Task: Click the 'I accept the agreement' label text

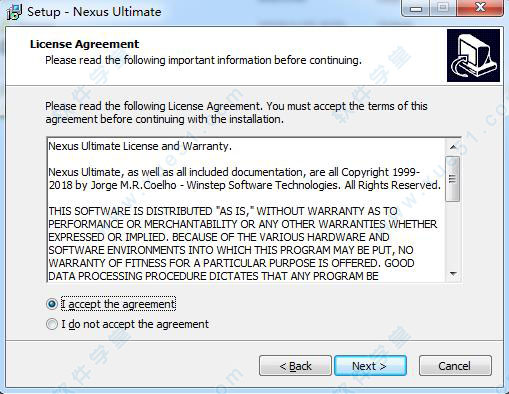Action: [x=118, y=304]
